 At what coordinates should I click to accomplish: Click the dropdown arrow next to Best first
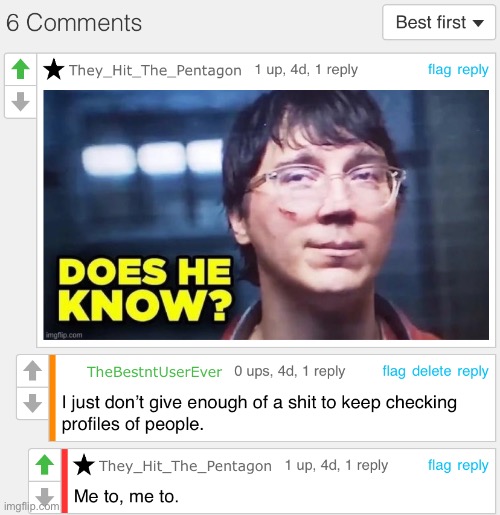click(x=478, y=23)
